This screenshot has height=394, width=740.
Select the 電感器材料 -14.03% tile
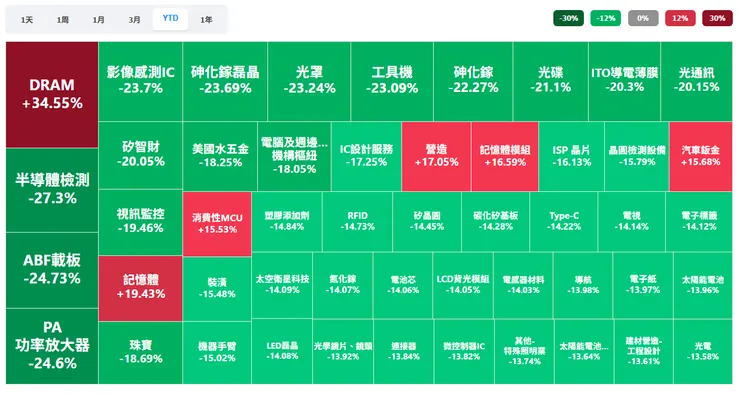point(523,285)
